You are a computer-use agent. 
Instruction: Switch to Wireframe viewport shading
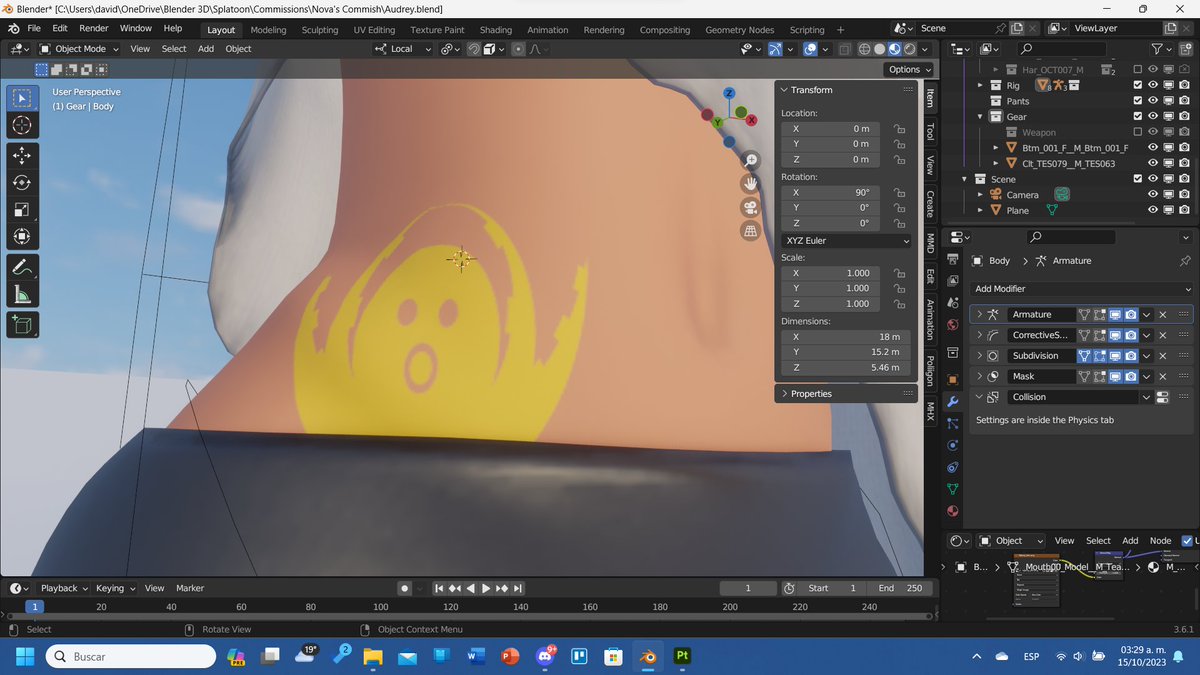(864, 49)
